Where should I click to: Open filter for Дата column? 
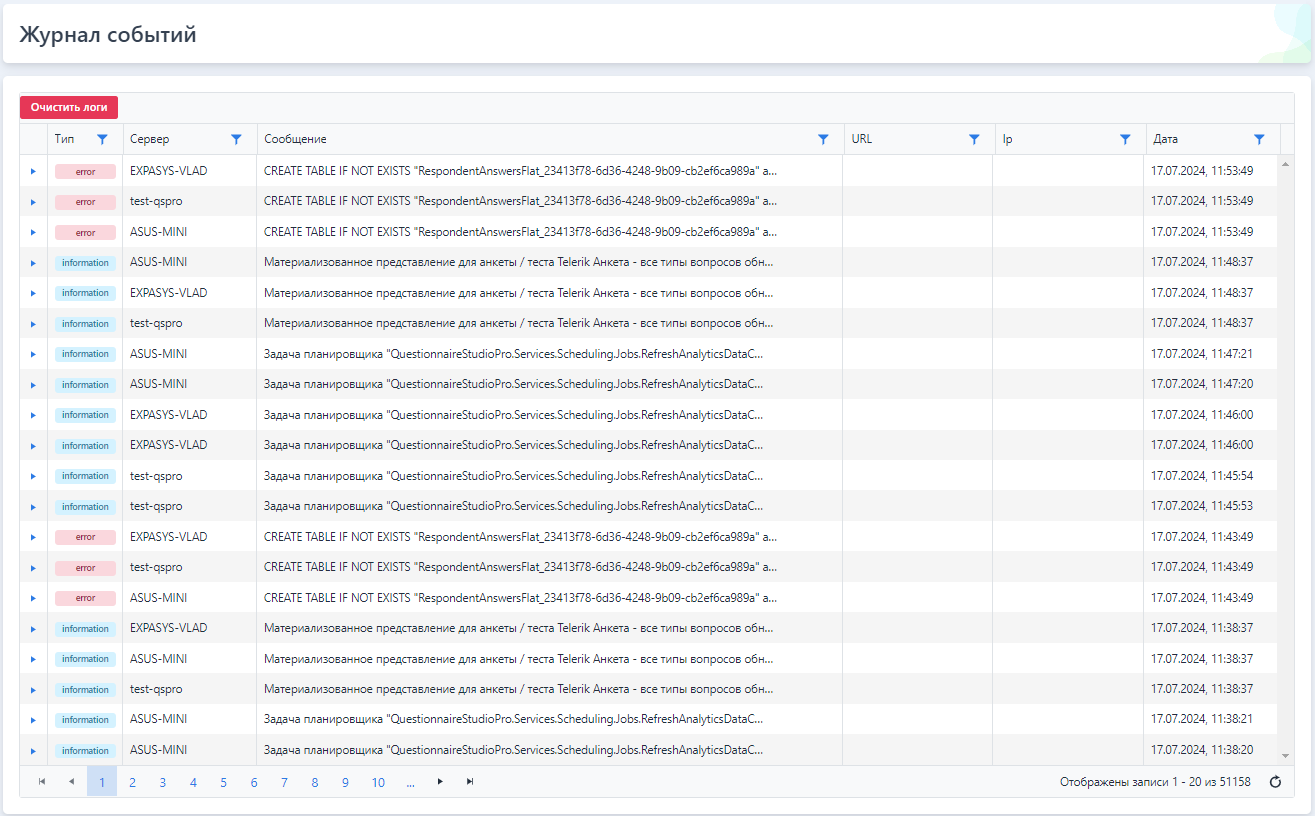[x=1259, y=140]
